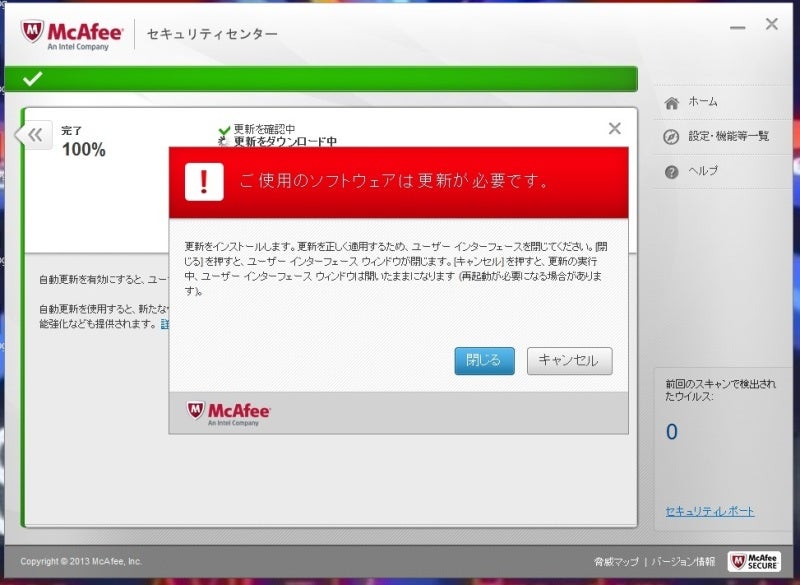Click the 完了 label
The width and height of the screenshot is (800, 585).
coord(72,131)
